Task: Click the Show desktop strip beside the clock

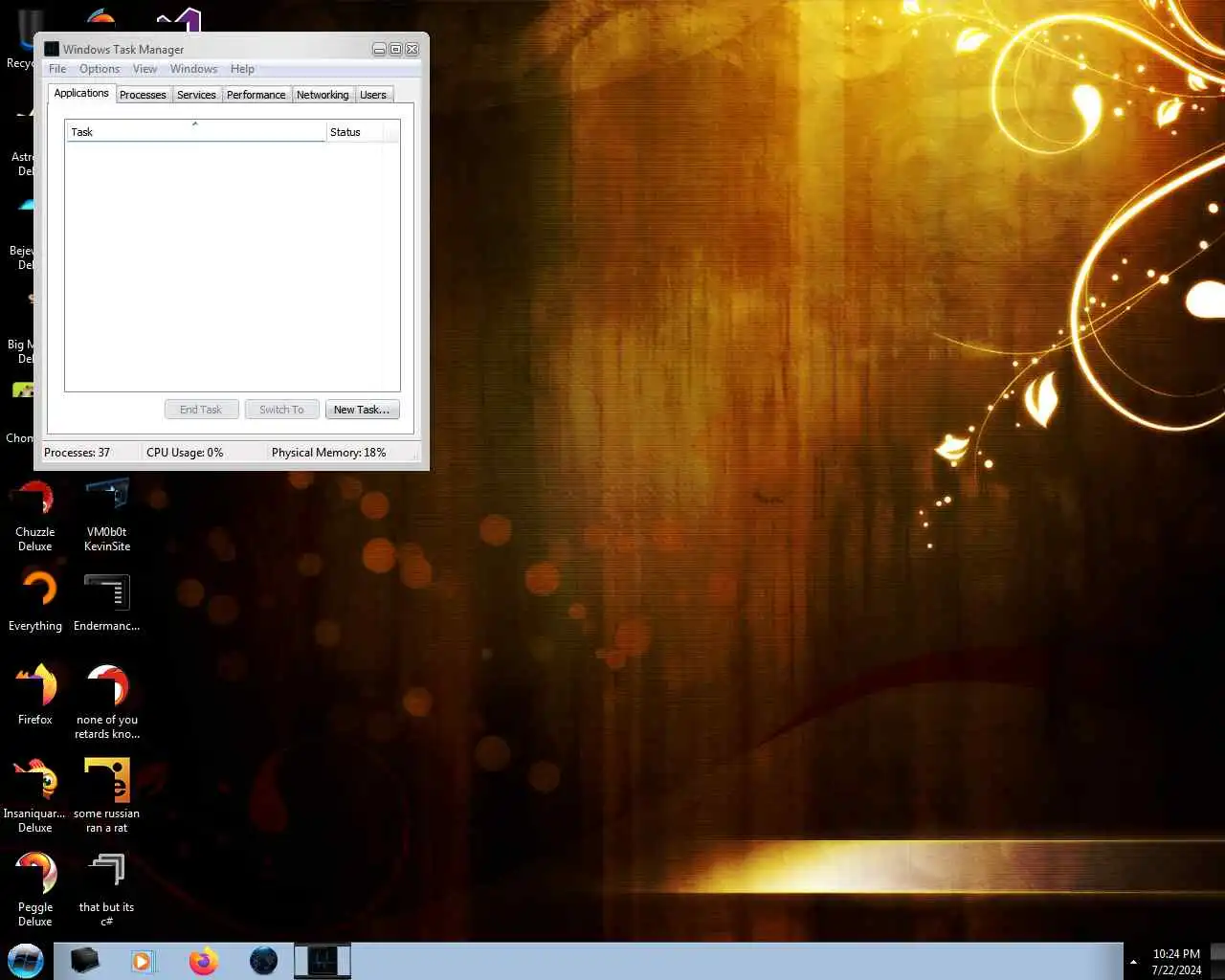Action: pos(1217,961)
